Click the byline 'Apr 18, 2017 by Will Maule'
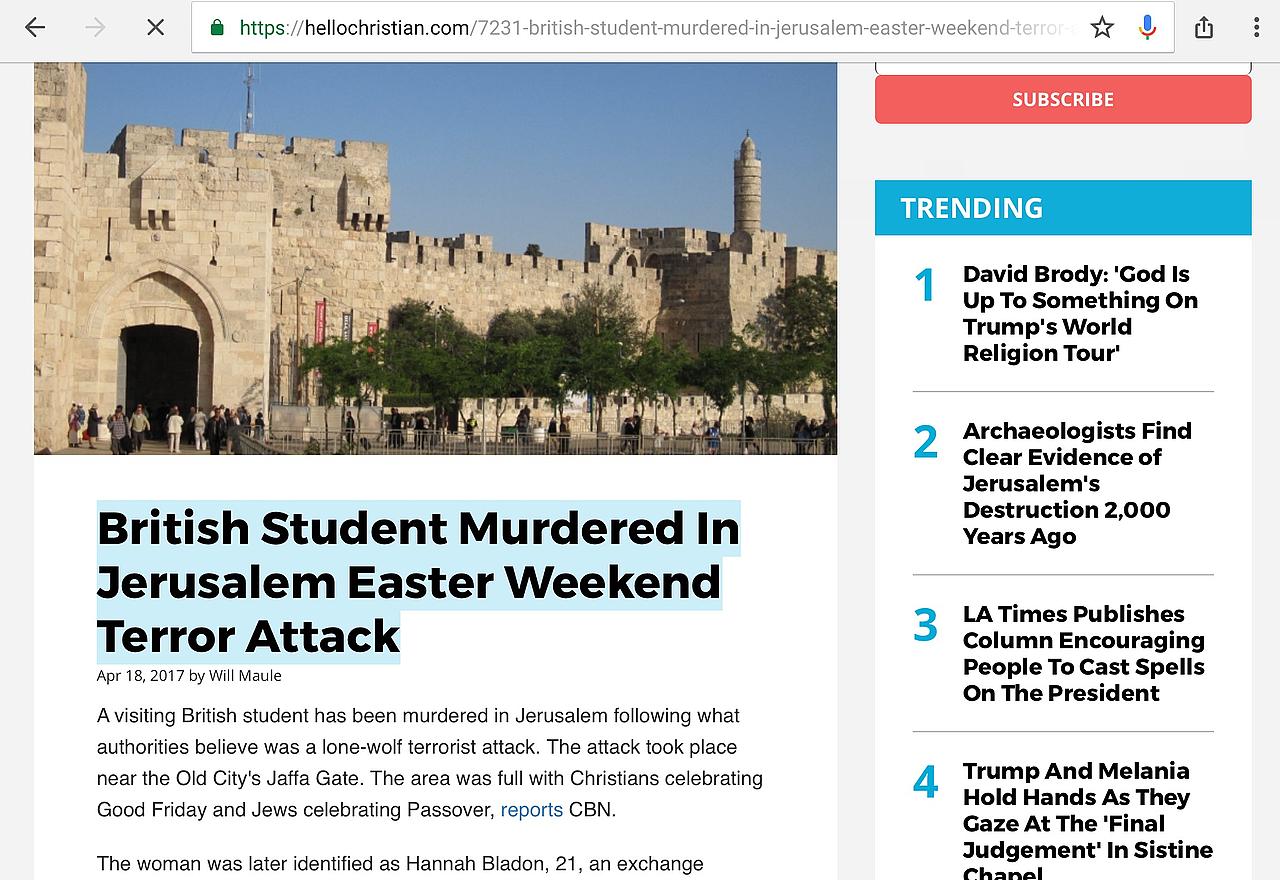Viewport: 1280px width, 880px height. pyautogui.click(x=189, y=676)
